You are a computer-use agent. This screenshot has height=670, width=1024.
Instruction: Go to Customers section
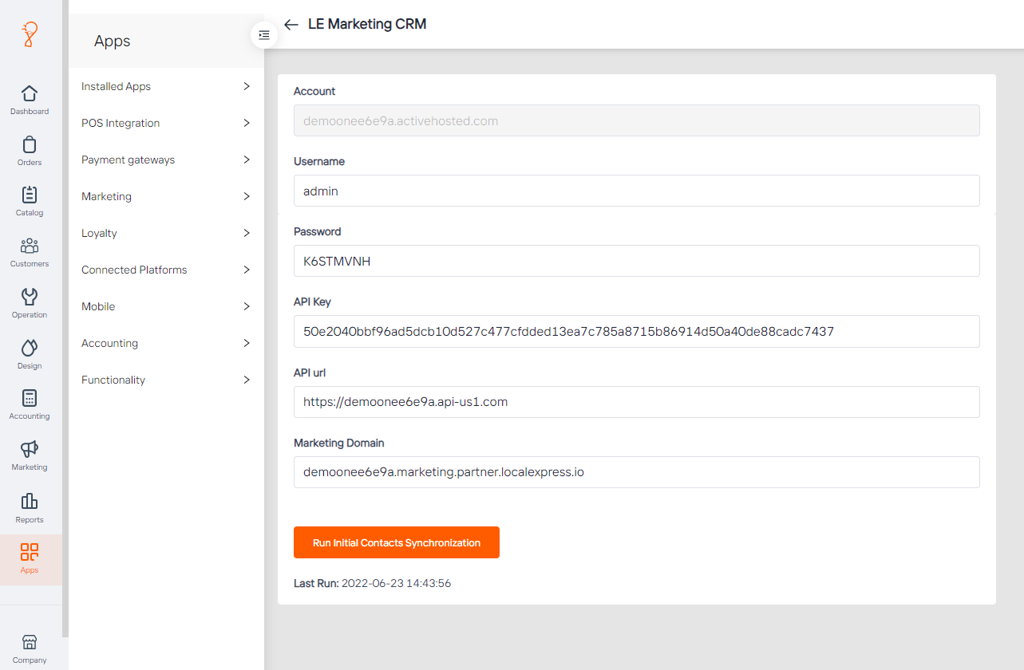click(29, 252)
